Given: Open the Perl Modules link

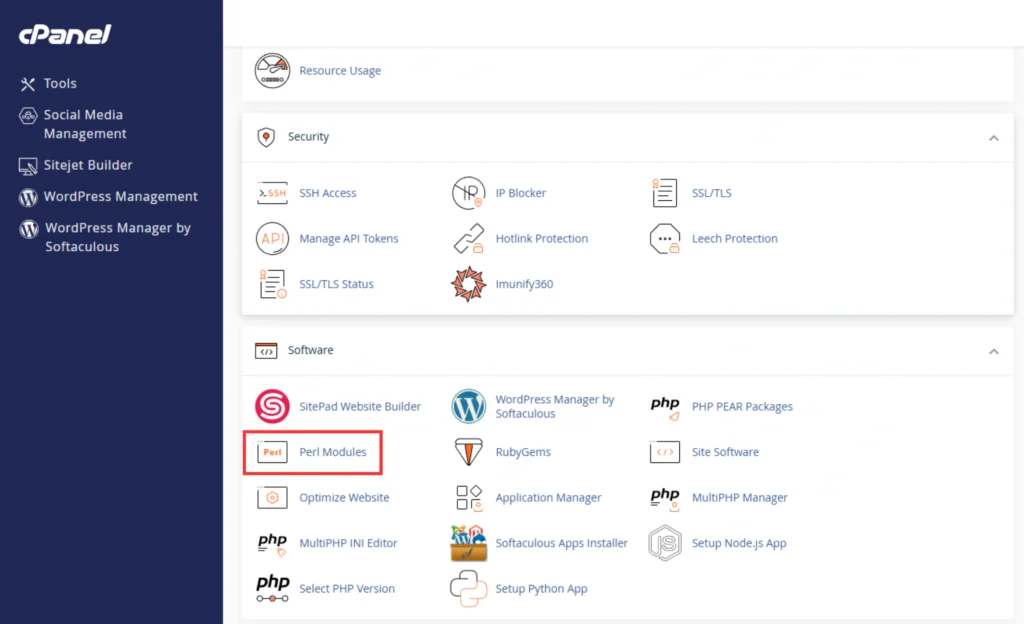Looking at the screenshot, I should (x=333, y=452).
